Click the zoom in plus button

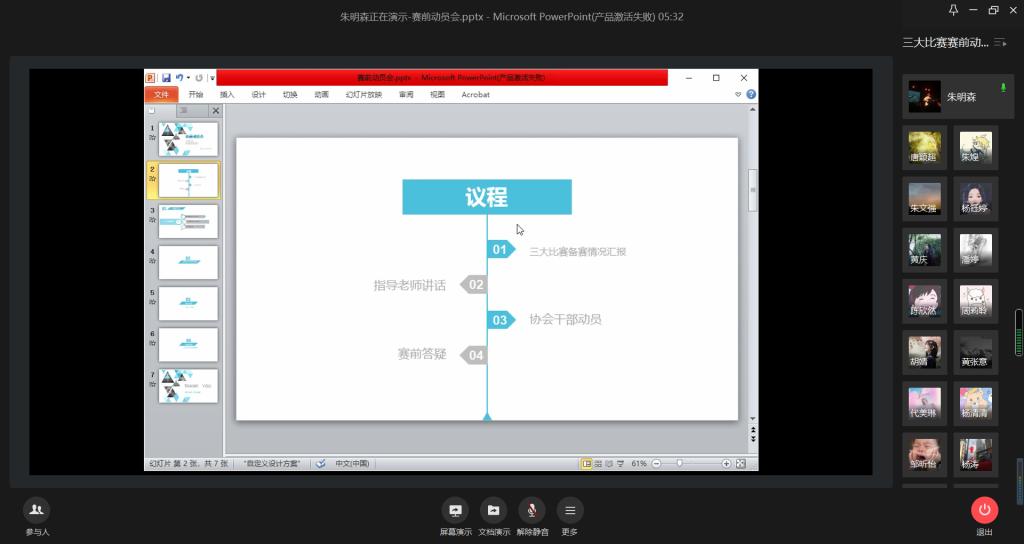(726, 464)
